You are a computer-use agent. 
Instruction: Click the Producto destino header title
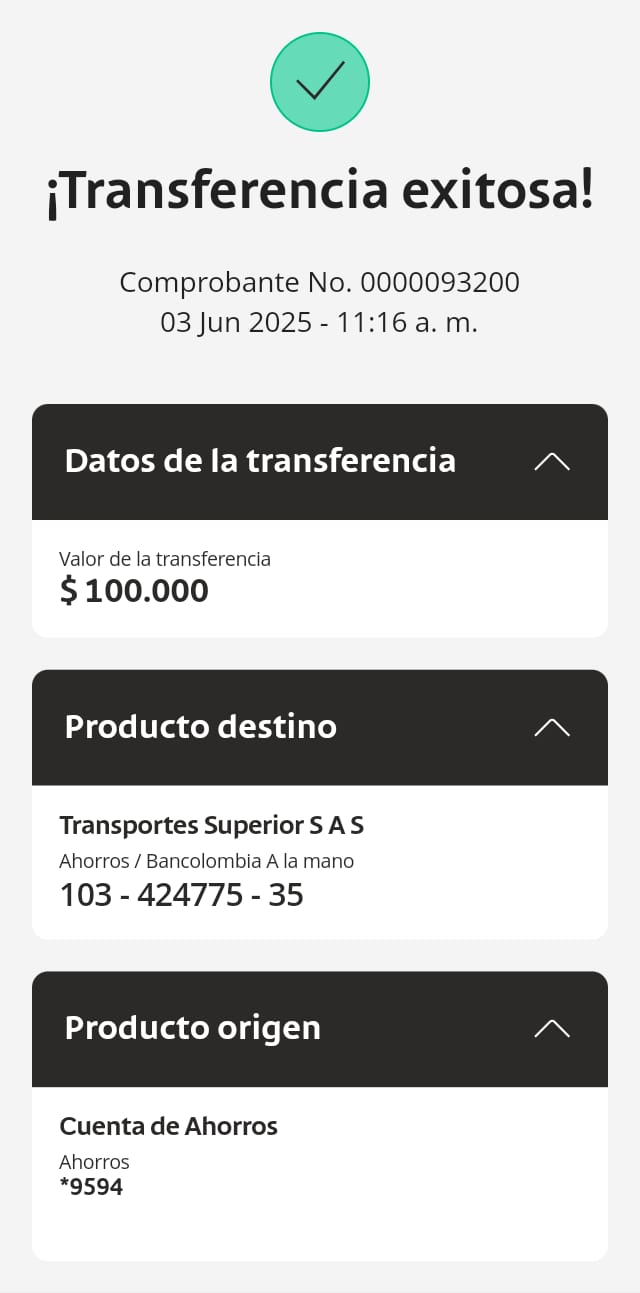click(x=200, y=727)
